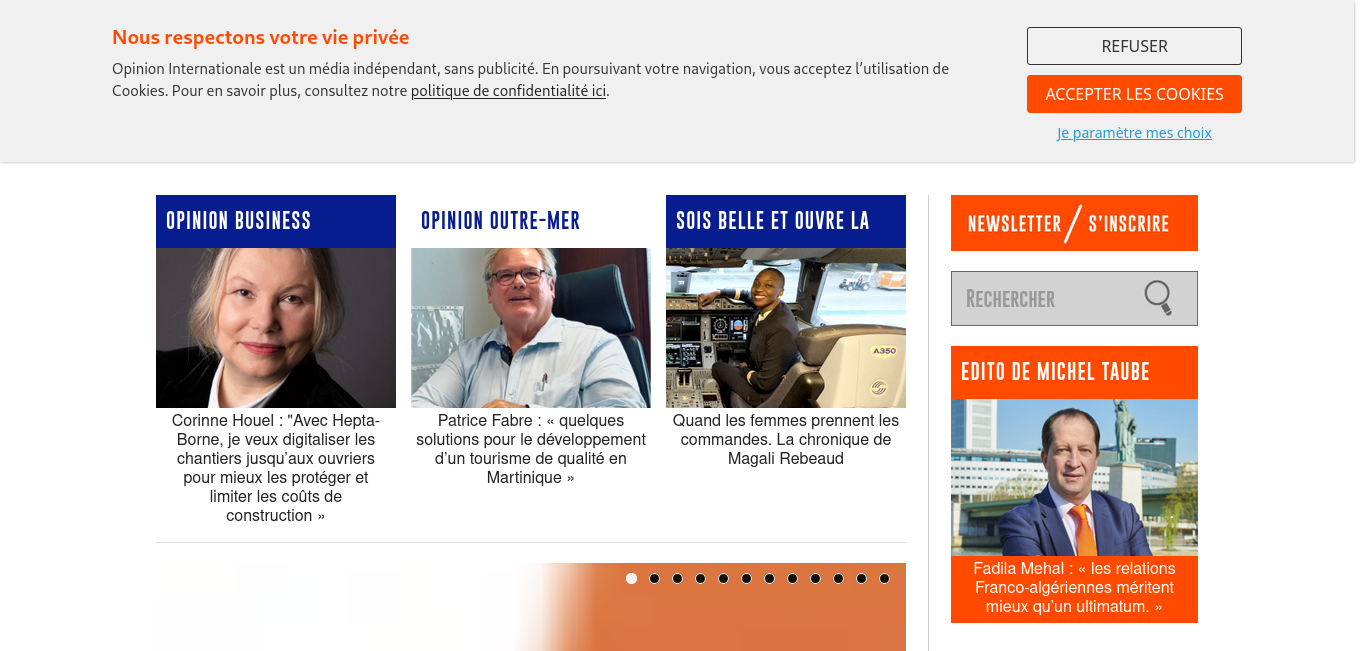This screenshot has height=651, width=1366.
Task: Click the Refuser cookies button
Action: pyautogui.click(x=1134, y=46)
